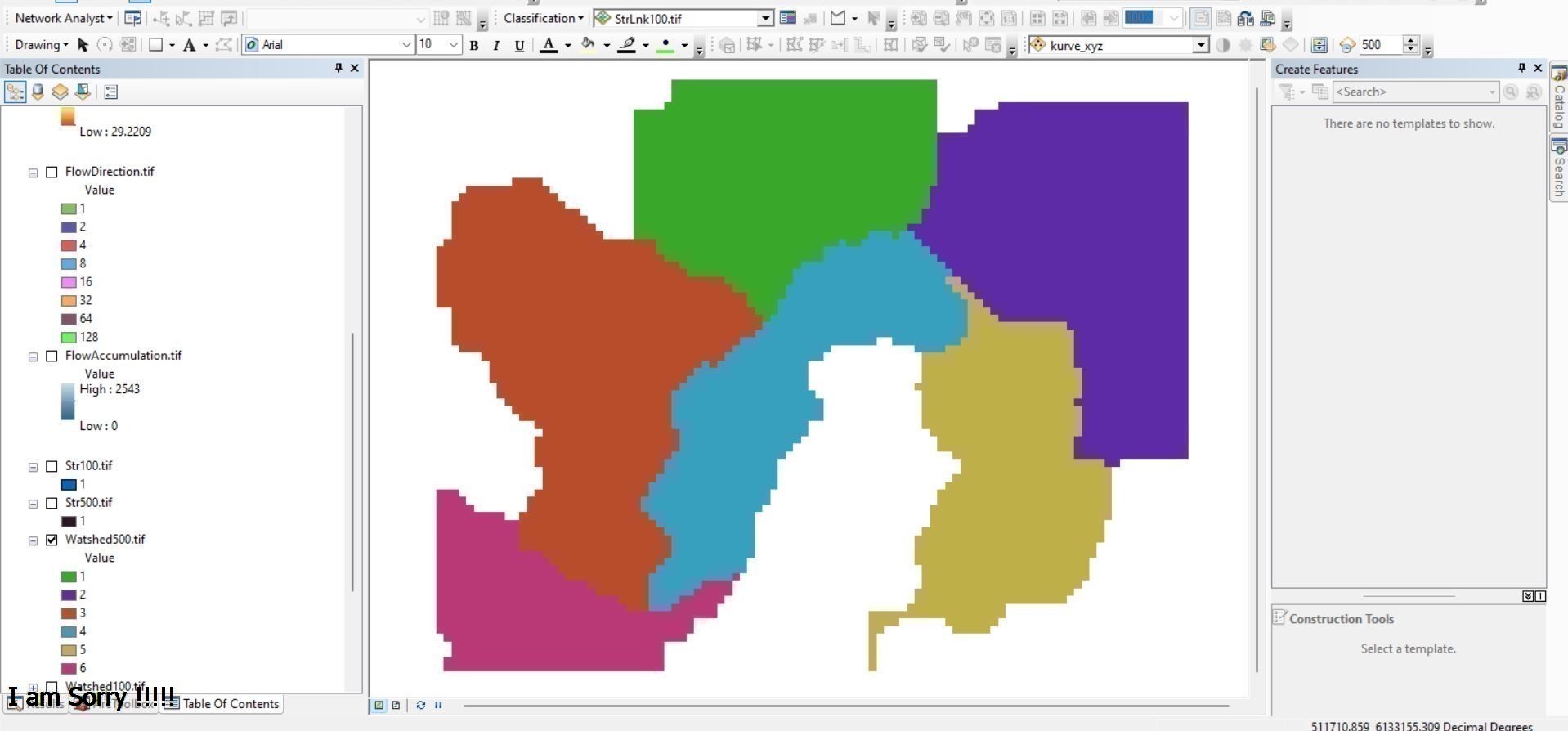The height and width of the screenshot is (731, 1568).
Task: Check the Str100.tif layer
Action: click(x=52, y=466)
